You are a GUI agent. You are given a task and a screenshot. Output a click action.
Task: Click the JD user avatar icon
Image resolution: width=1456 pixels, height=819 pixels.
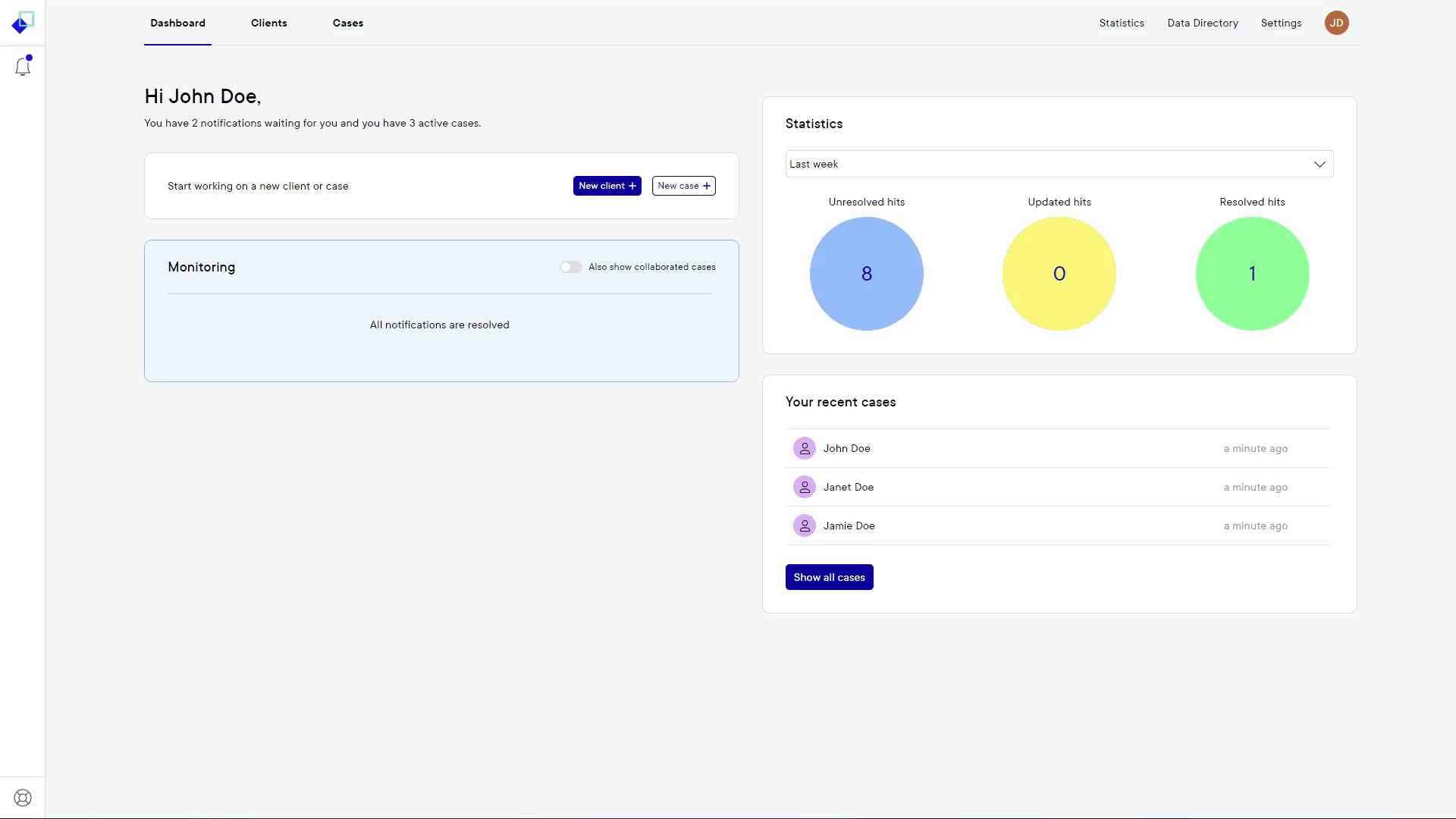click(x=1338, y=22)
